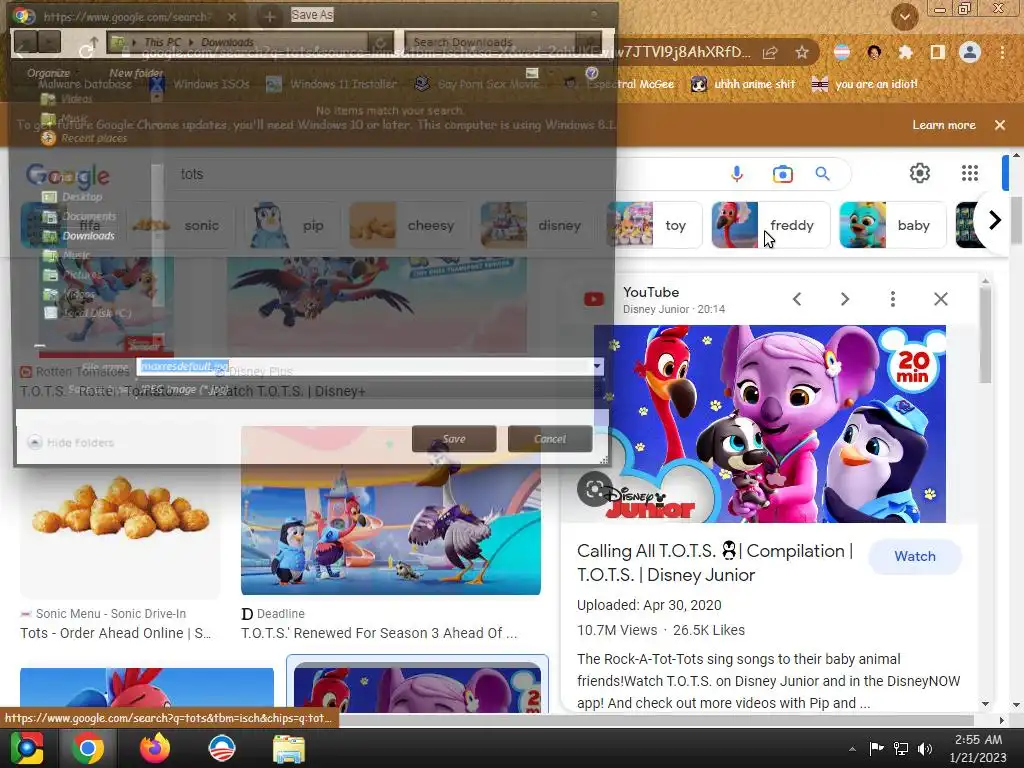This screenshot has width=1024, height=768.
Task: Click Lens icon on preview image
Action: coord(594,488)
